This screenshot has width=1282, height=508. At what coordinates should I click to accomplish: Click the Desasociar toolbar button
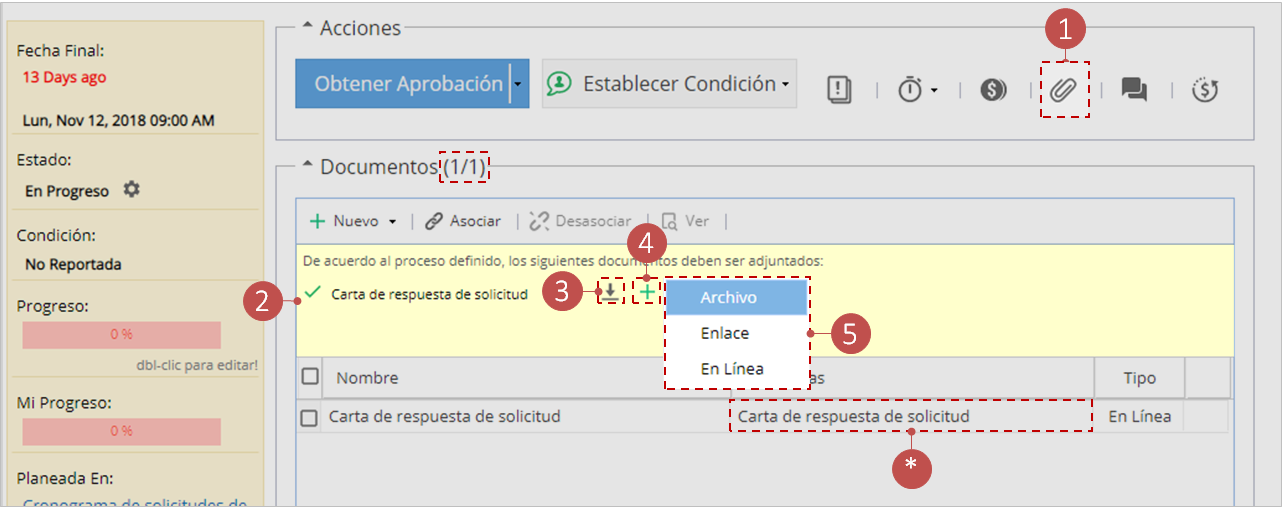tap(580, 221)
